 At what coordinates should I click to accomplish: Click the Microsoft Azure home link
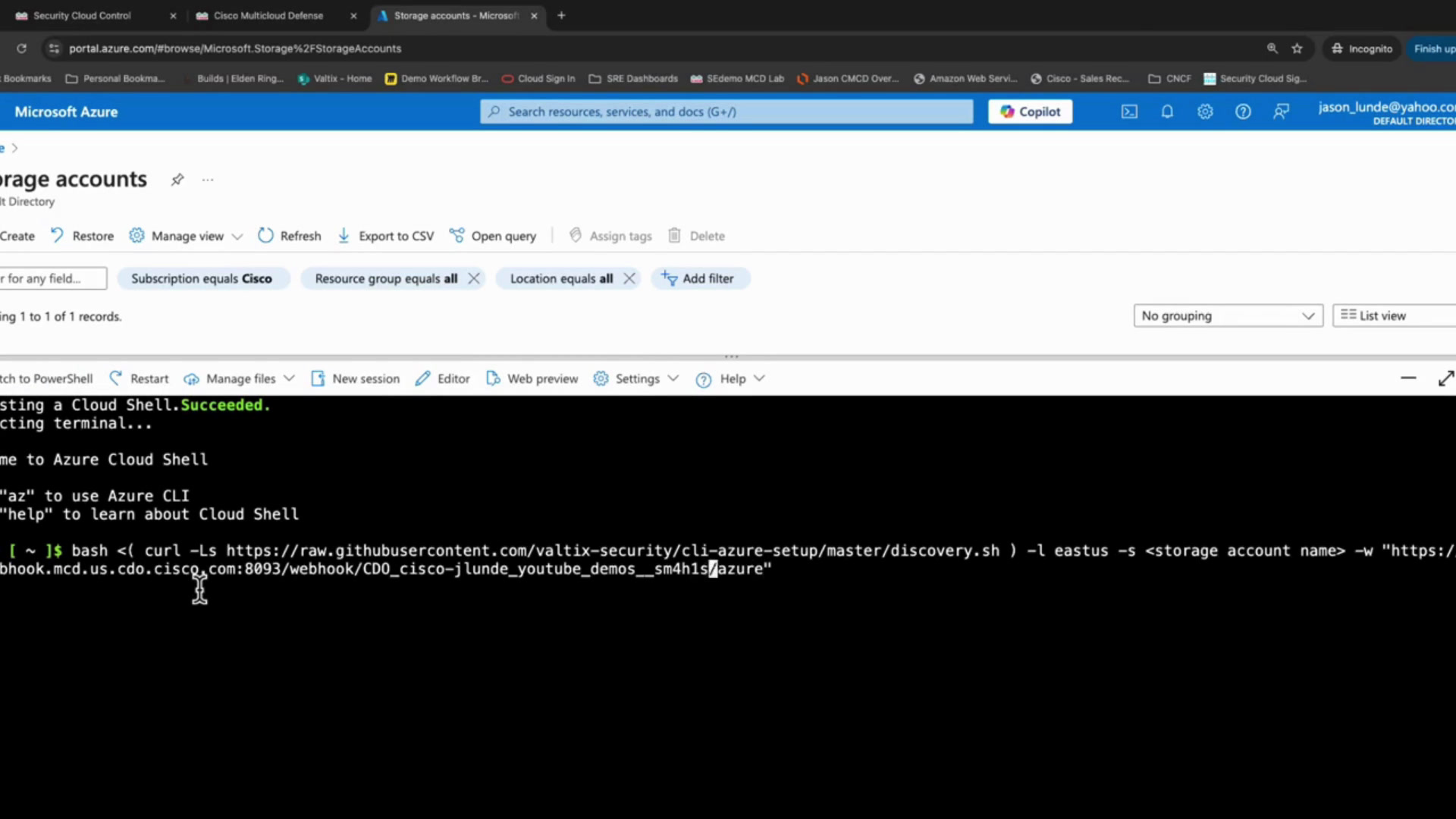pyautogui.click(x=66, y=111)
